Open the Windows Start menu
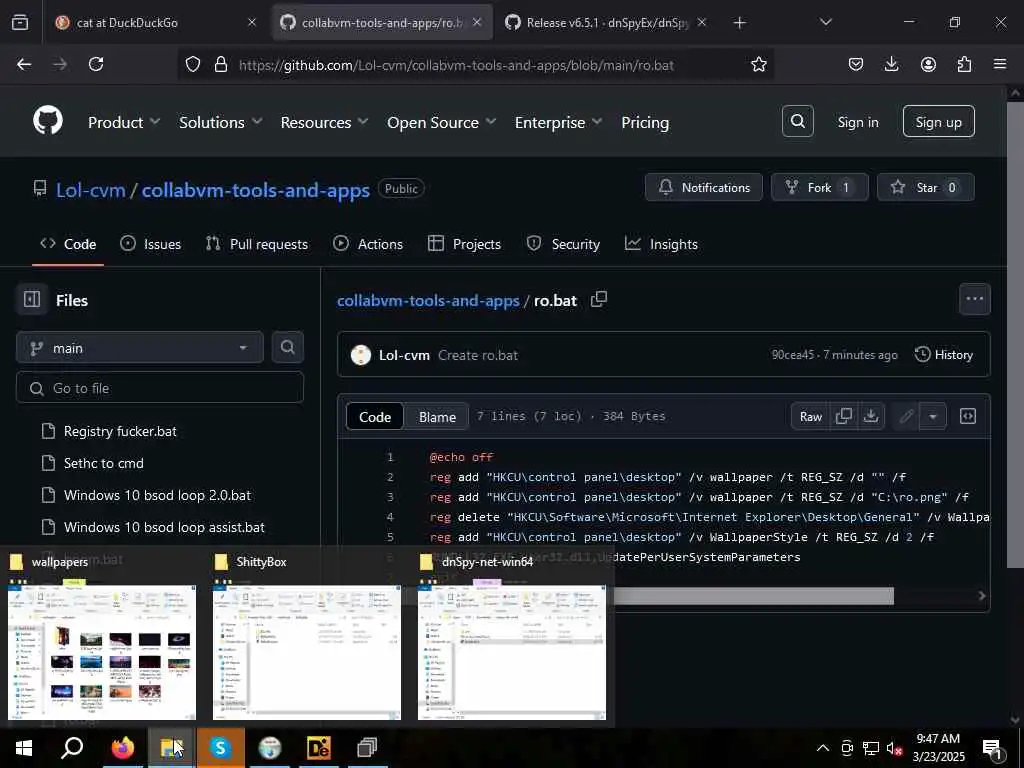 24,748
